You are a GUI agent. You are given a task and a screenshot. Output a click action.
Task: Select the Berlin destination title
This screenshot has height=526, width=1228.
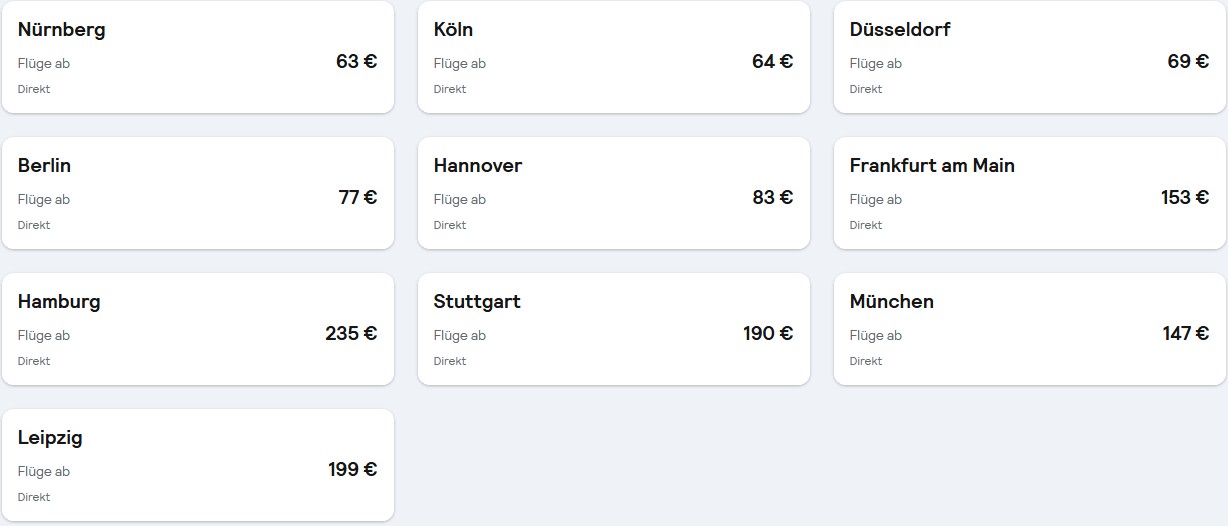point(44,166)
